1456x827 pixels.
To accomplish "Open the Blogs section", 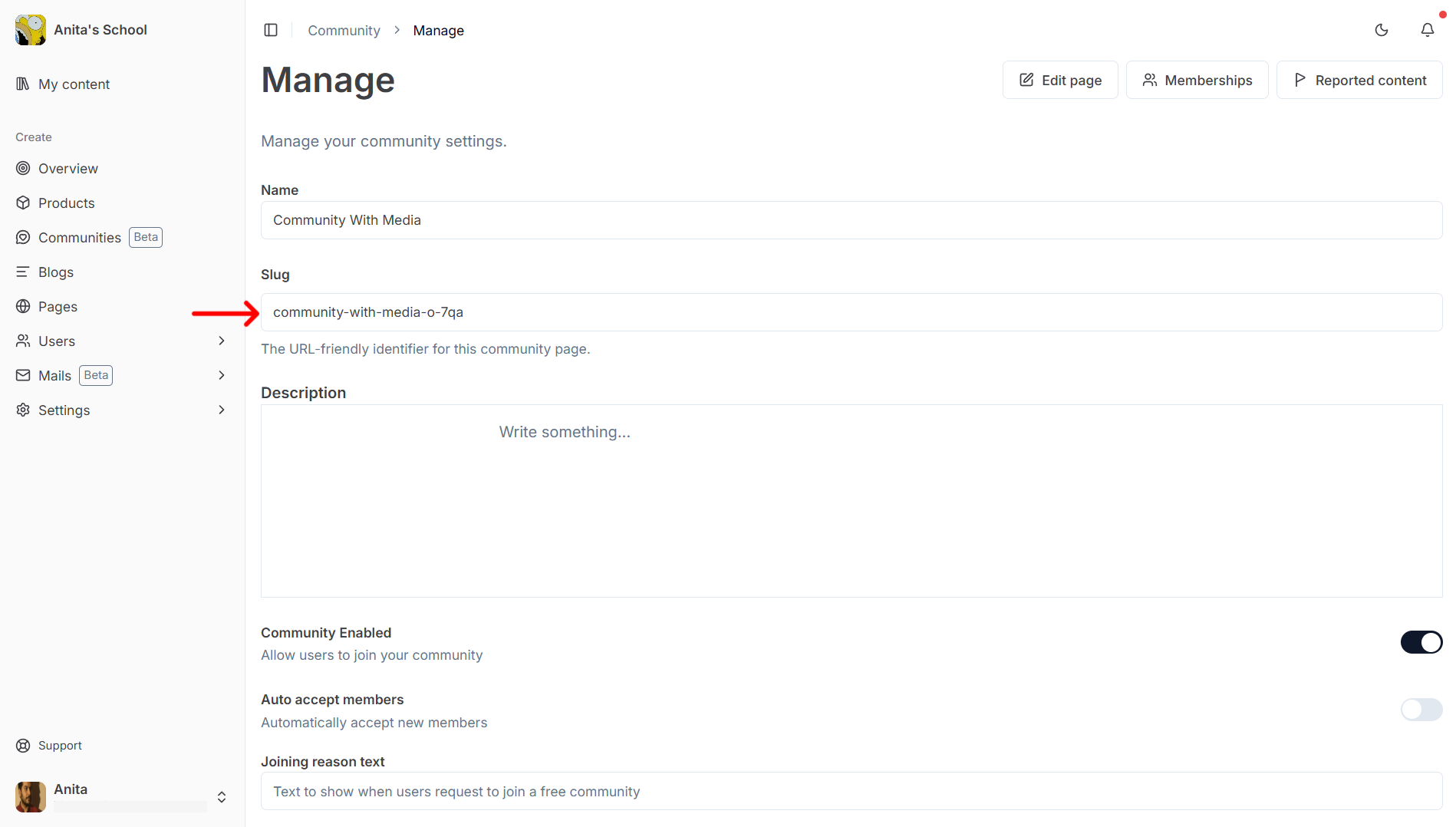I will coord(55,272).
